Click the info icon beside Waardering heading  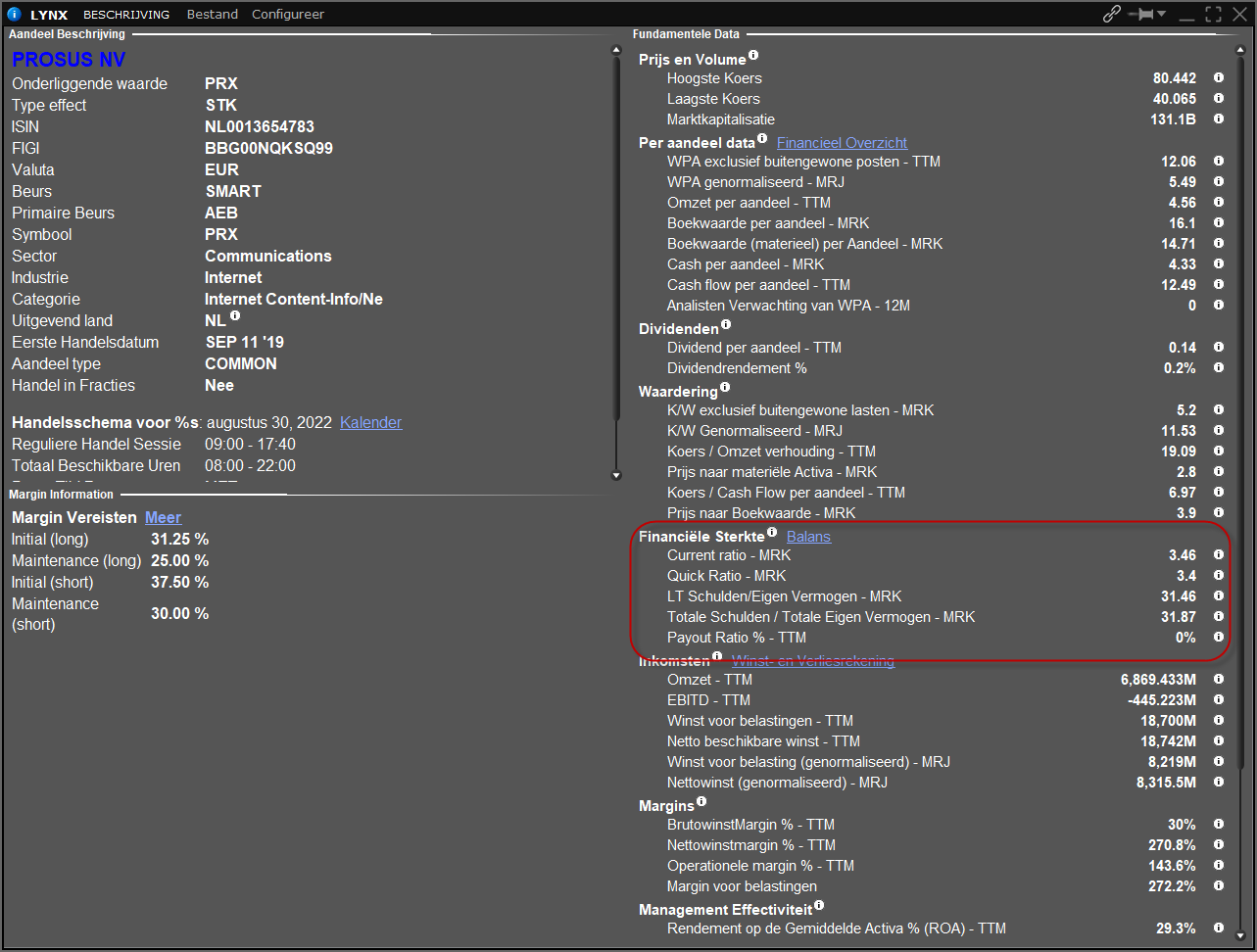point(726,387)
